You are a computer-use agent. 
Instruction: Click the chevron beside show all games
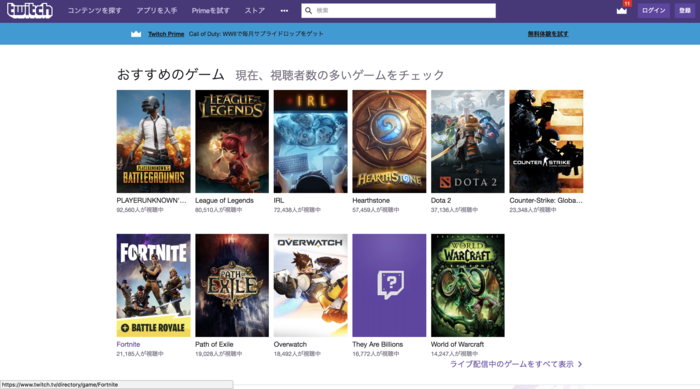580,364
